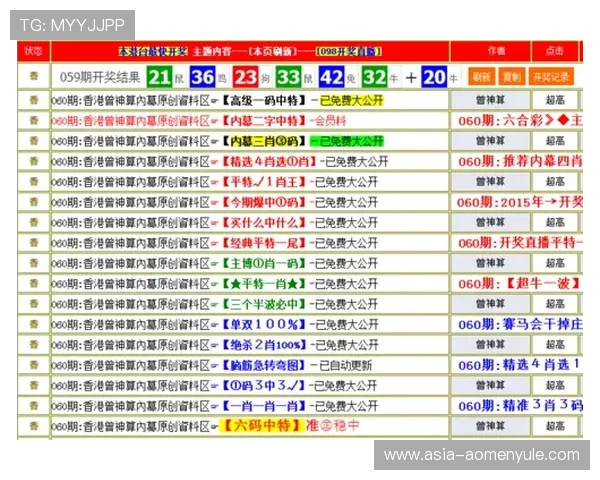The width and height of the screenshot is (600, 480).
Task: Click the 点击 column header
Action: [554, 51]
